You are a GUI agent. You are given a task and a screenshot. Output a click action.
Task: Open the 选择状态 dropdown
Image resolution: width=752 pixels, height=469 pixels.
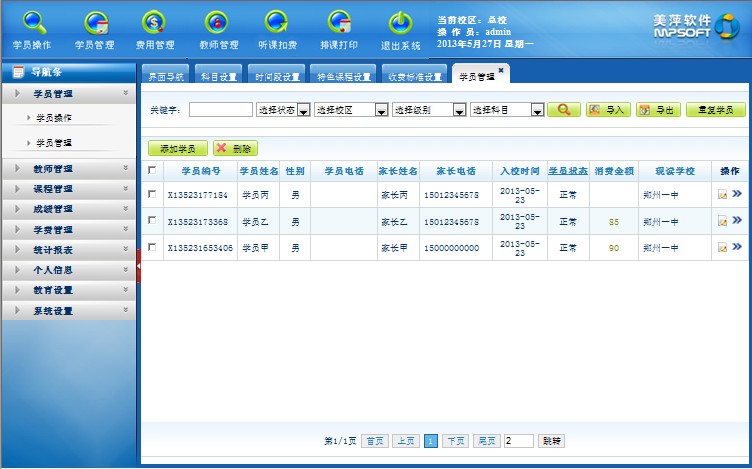[x=283, y=110]
